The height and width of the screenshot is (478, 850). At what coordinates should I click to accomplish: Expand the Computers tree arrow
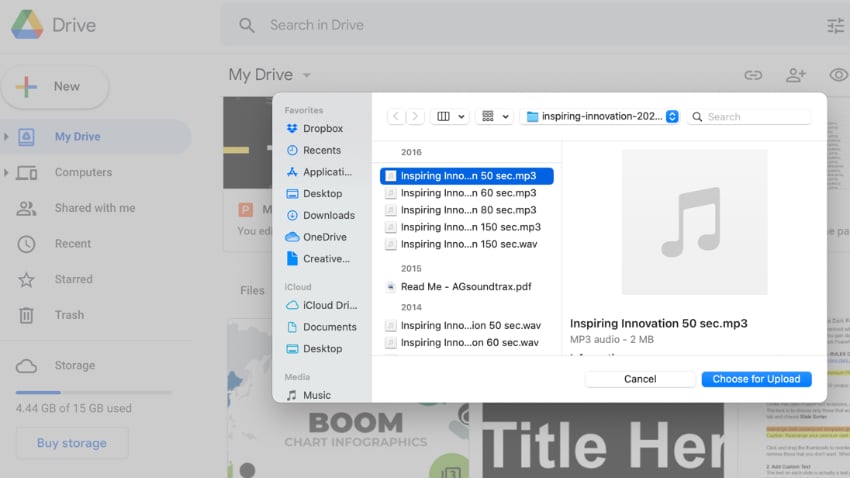click(x=6, y=173)
